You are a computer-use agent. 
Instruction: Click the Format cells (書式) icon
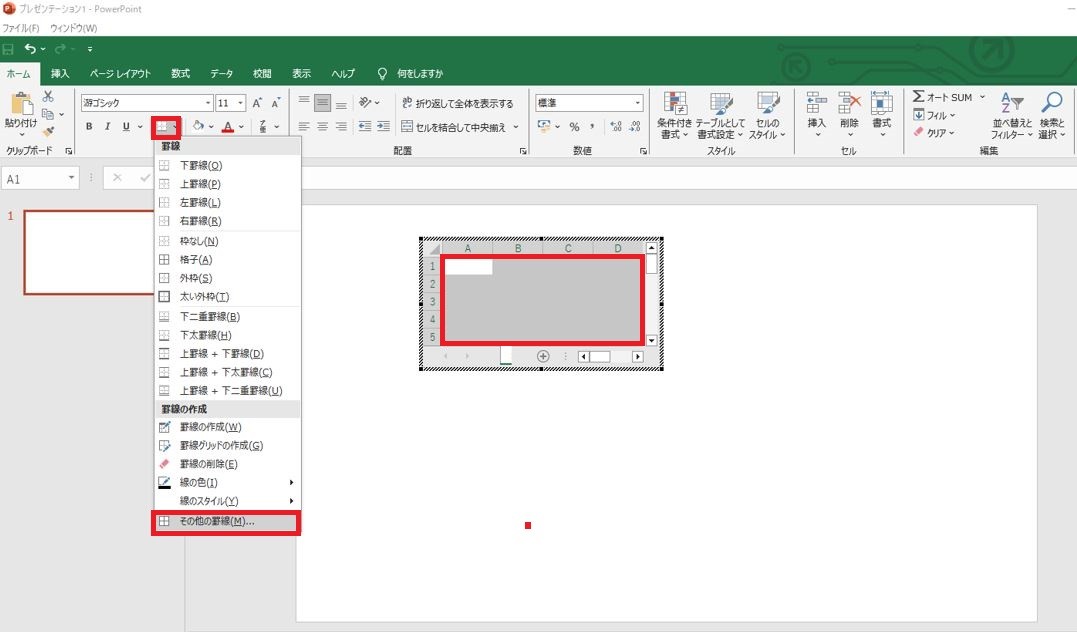coord(881,103)
